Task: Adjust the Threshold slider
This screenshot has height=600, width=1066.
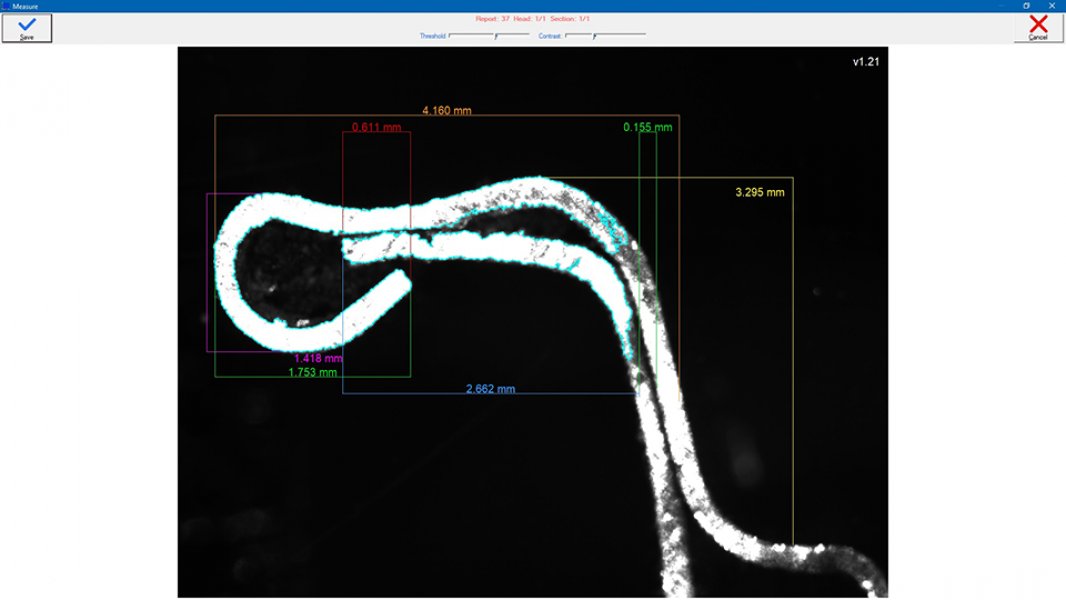Action: click(x=489, y=35)
